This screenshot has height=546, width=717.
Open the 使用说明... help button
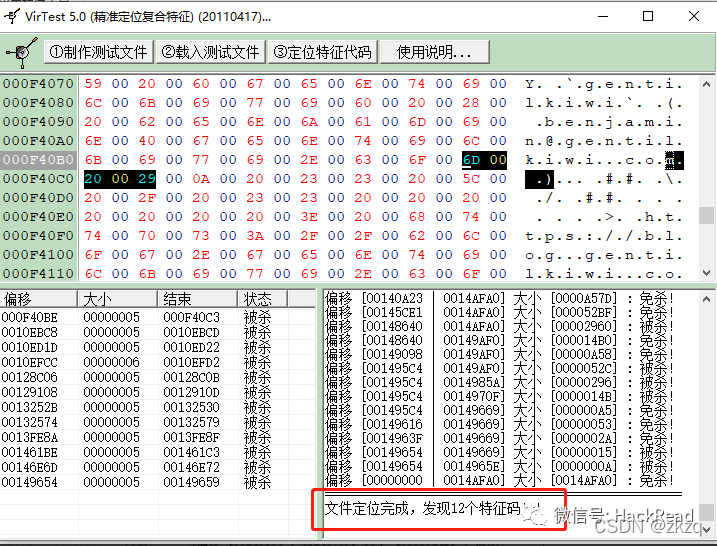(x=434, y=52)
